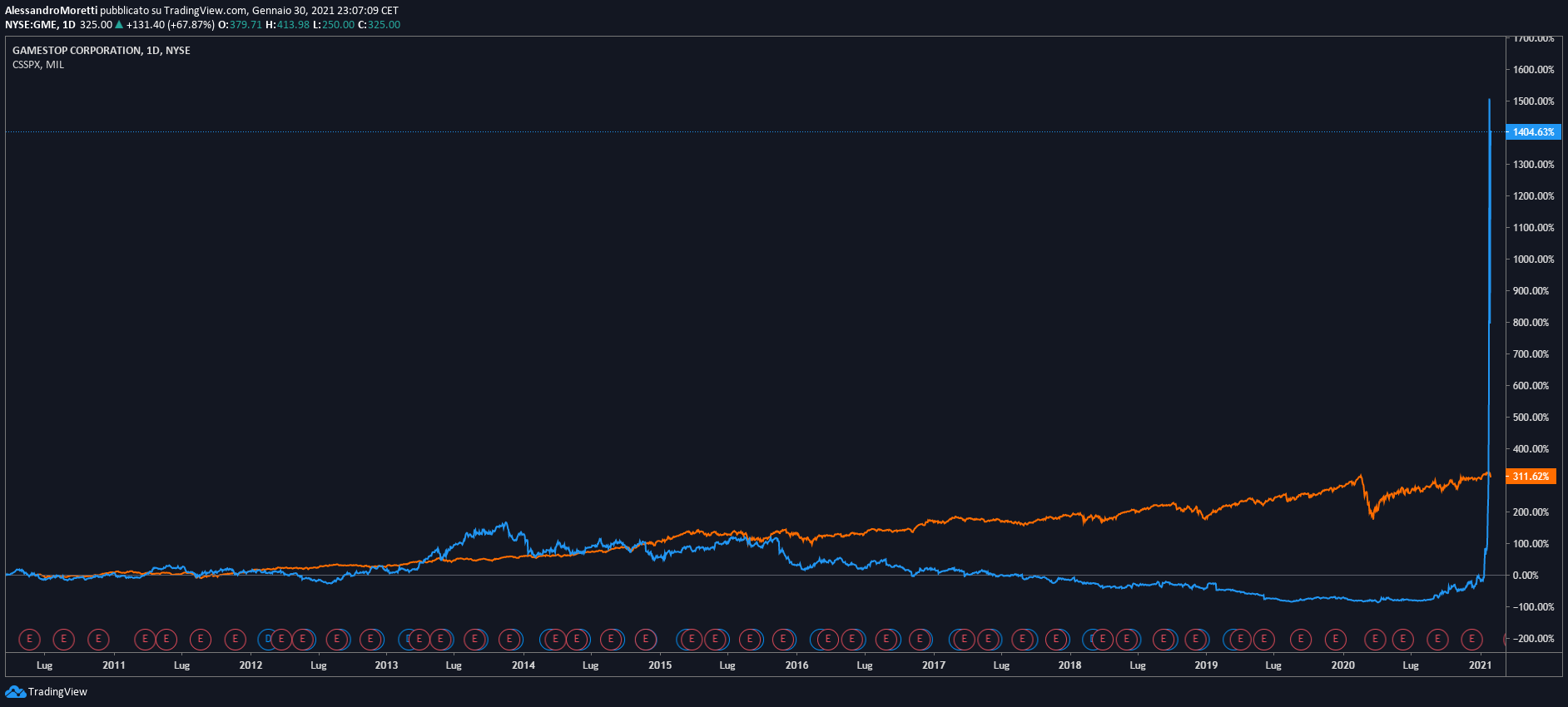Click the 700.00% axis label
The height and width of the screenshot is (707, 1568).
coord(1531,354)
